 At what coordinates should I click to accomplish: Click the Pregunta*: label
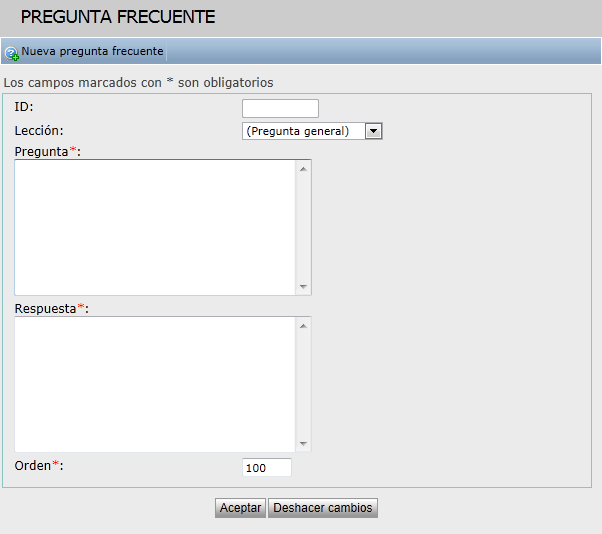click(x=48, y=152)
